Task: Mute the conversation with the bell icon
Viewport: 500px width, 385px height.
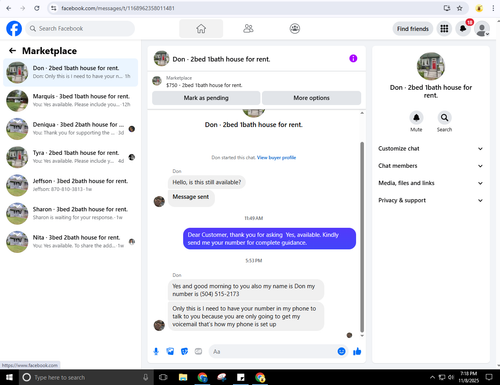Action: click(416, 118)
